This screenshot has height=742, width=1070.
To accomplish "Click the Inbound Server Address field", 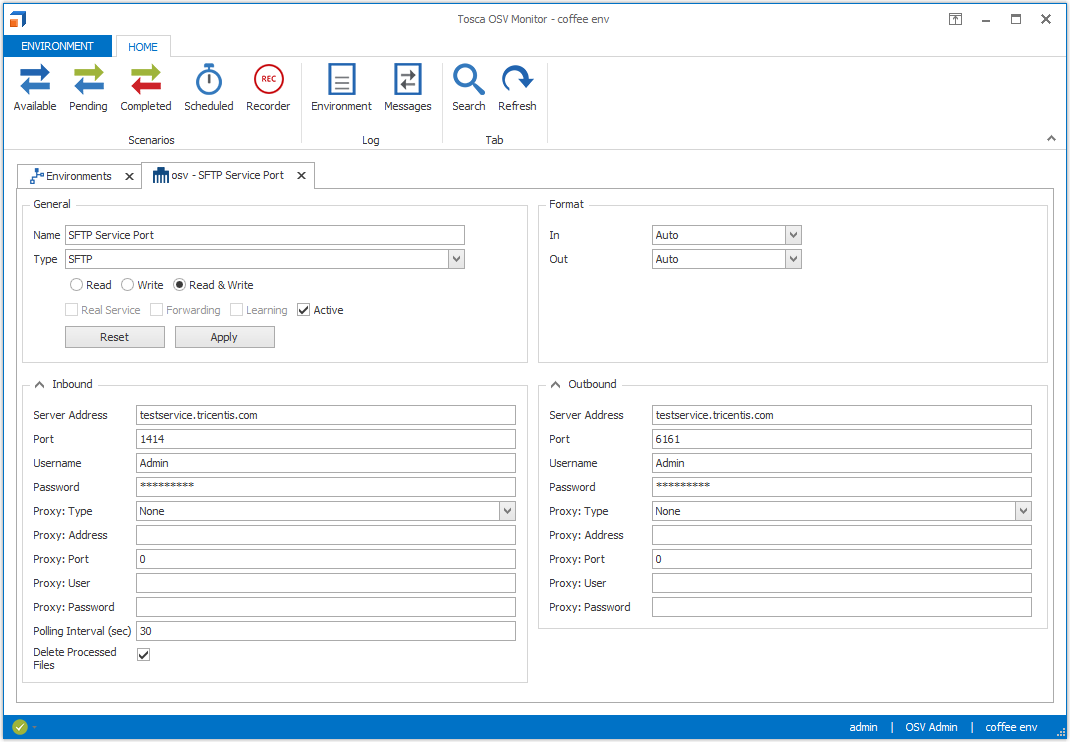I will point(325,415).
